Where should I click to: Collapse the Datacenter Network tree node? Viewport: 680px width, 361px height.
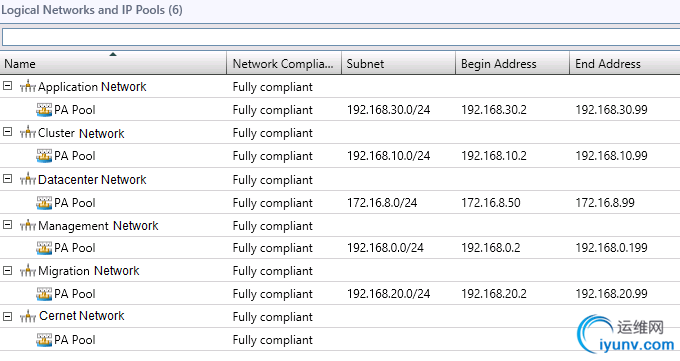[7, 178]
